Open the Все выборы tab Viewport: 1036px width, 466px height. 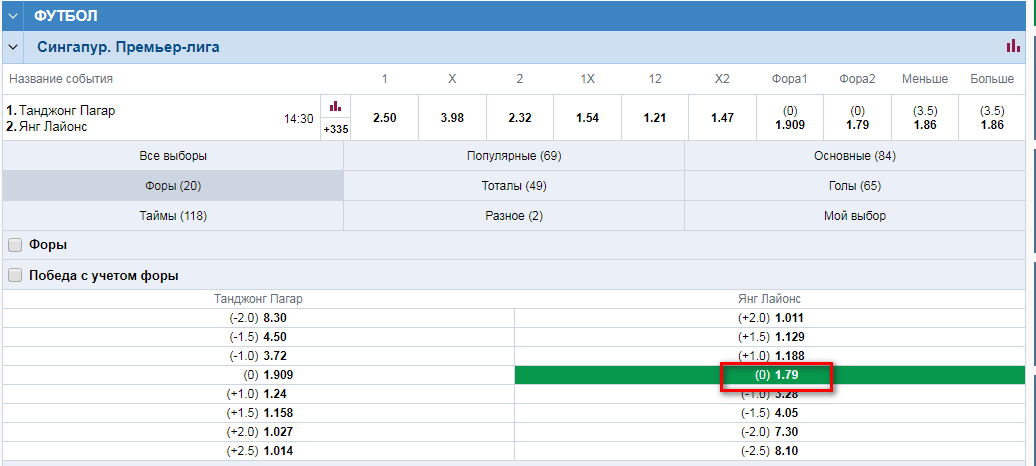[173, 156]
